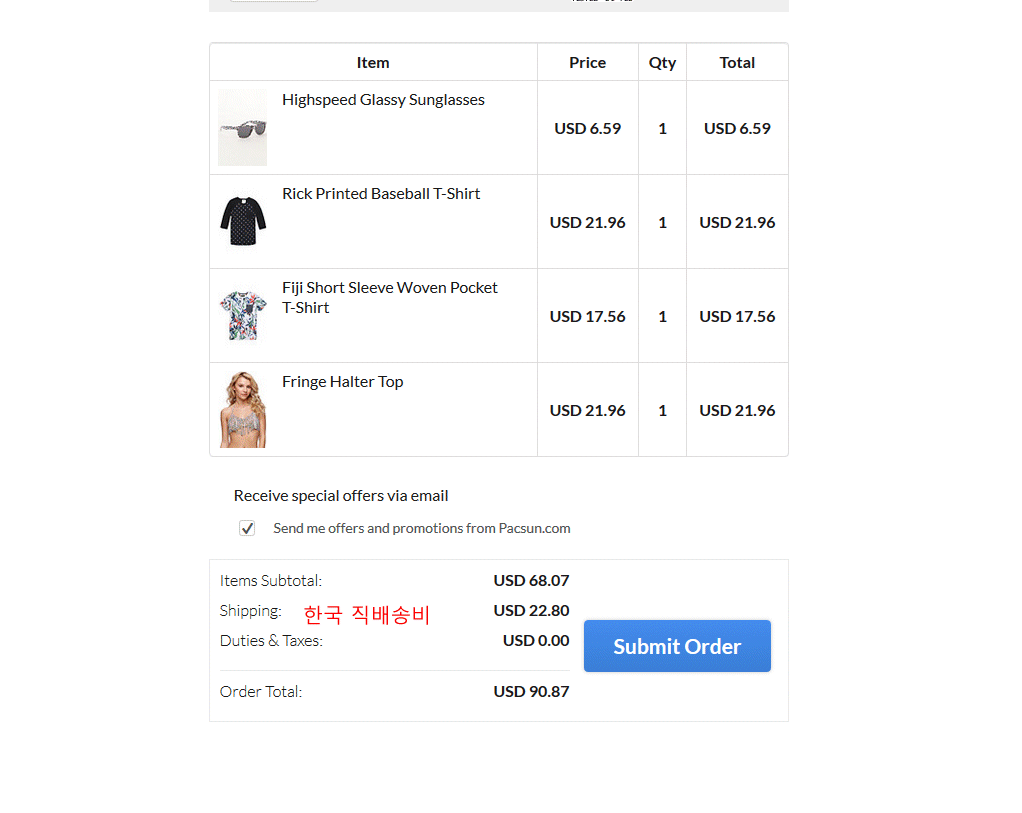
Task: Click the Rick Printed Baseball T-Shirt title
Action: [381, 194]
